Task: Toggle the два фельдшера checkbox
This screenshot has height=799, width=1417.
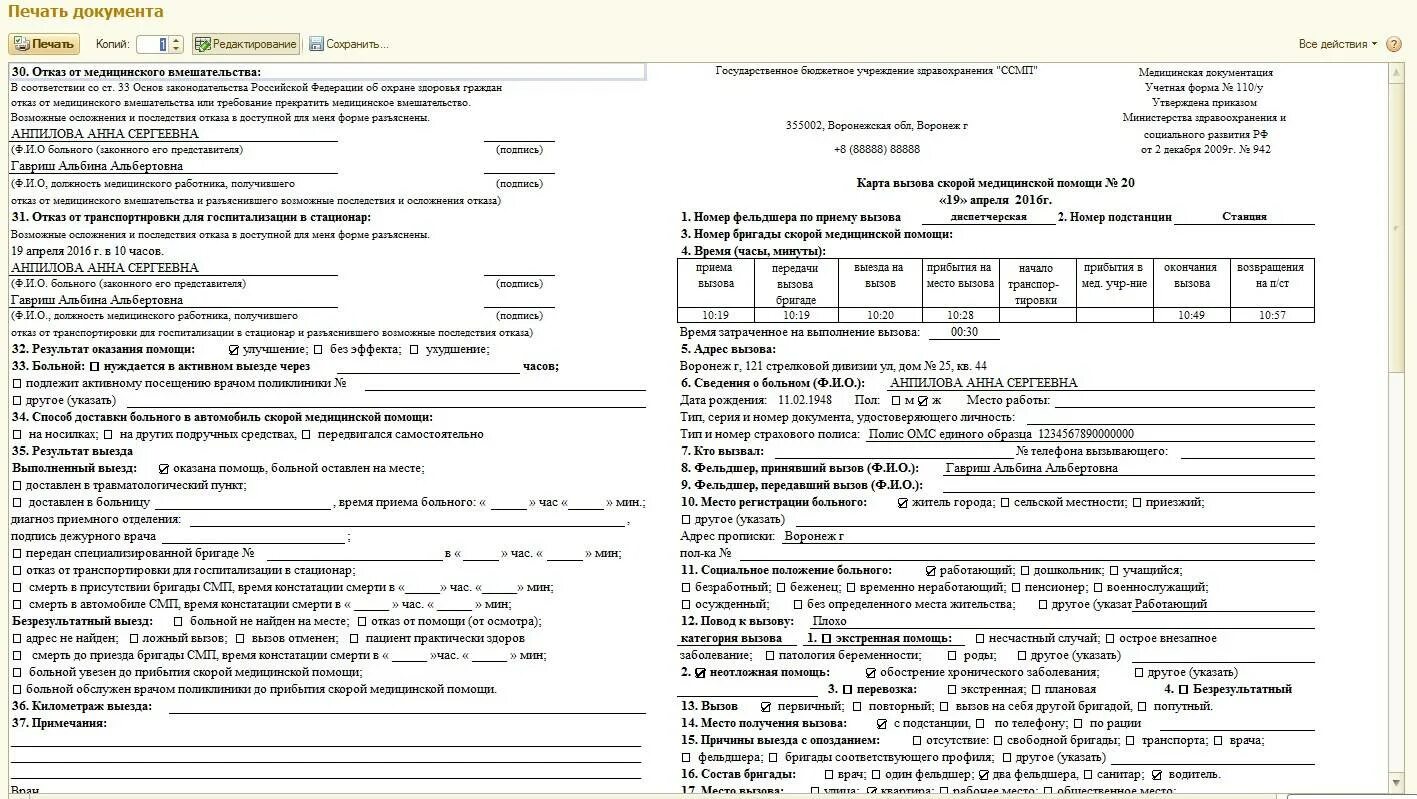Action: (985, 775)
